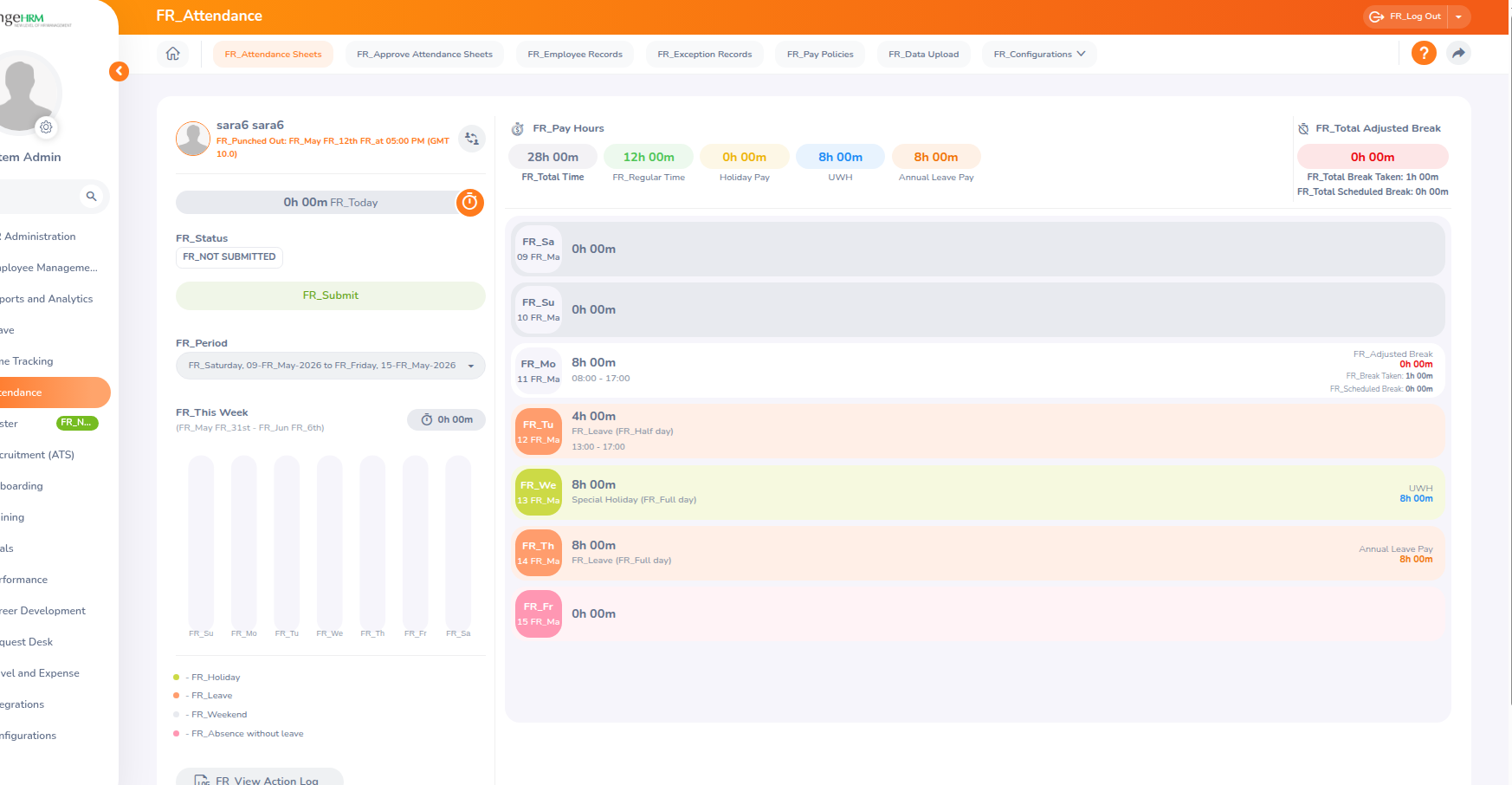Switch to FR_Exception Records tab

tap(705, 54)
